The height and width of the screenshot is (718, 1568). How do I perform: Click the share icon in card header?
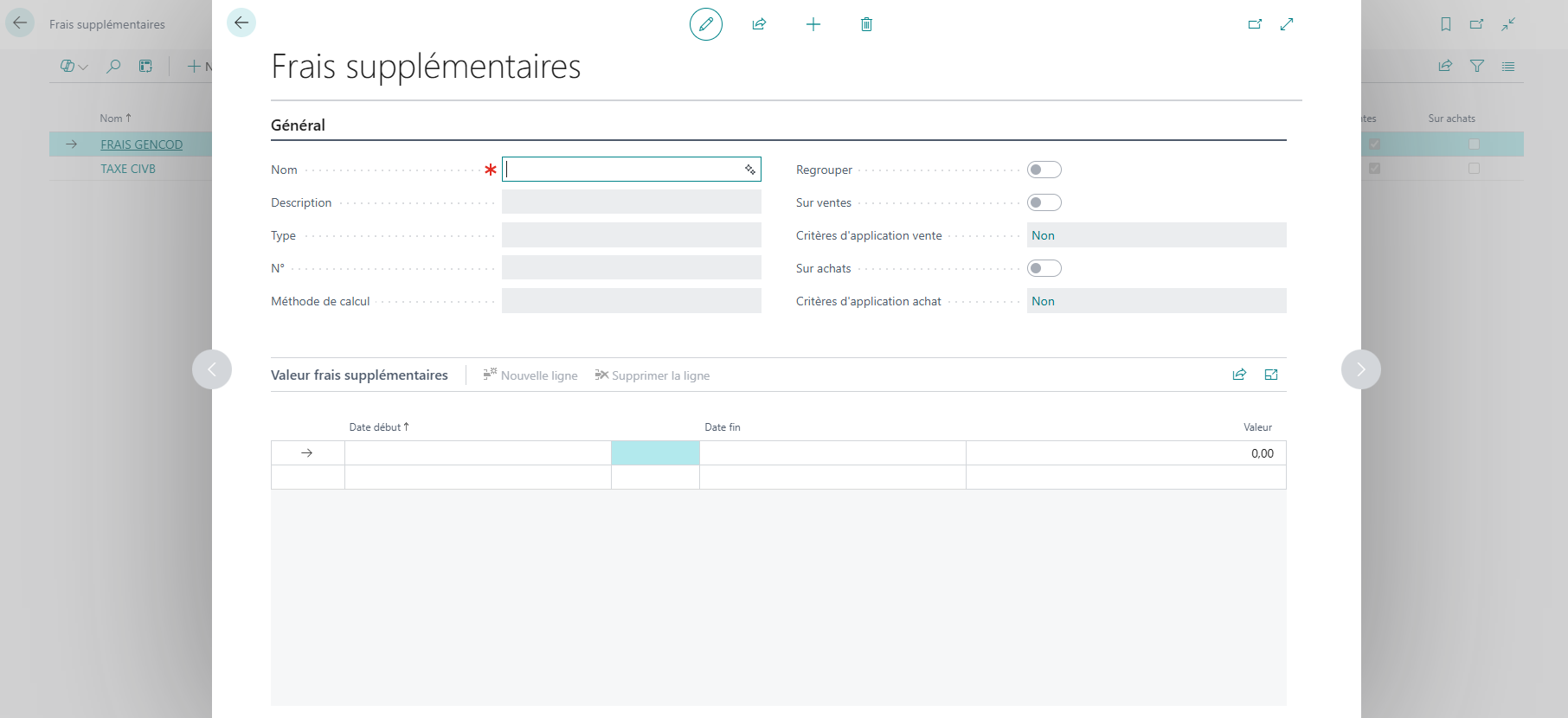(760, 24)
